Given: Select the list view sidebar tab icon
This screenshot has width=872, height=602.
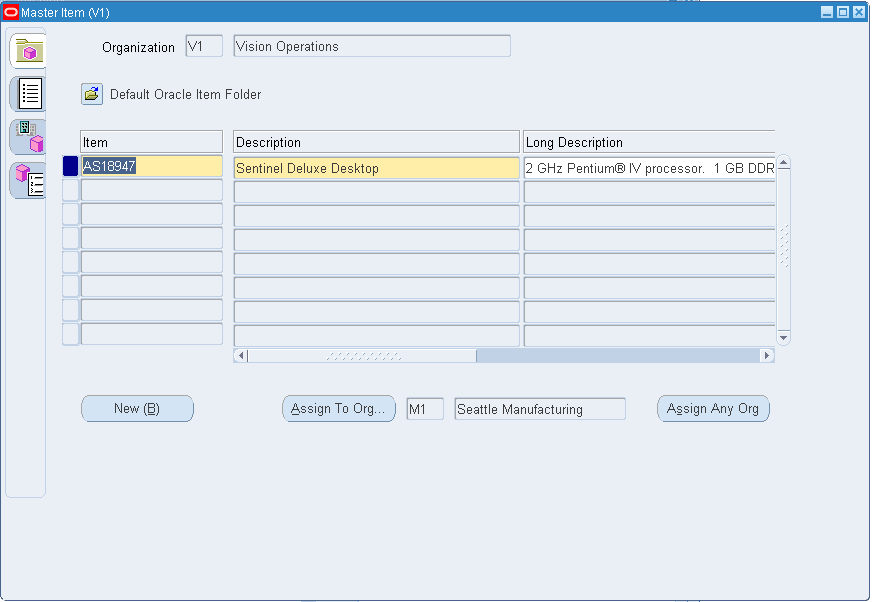Looking at the screenshot, I should 28,93.
